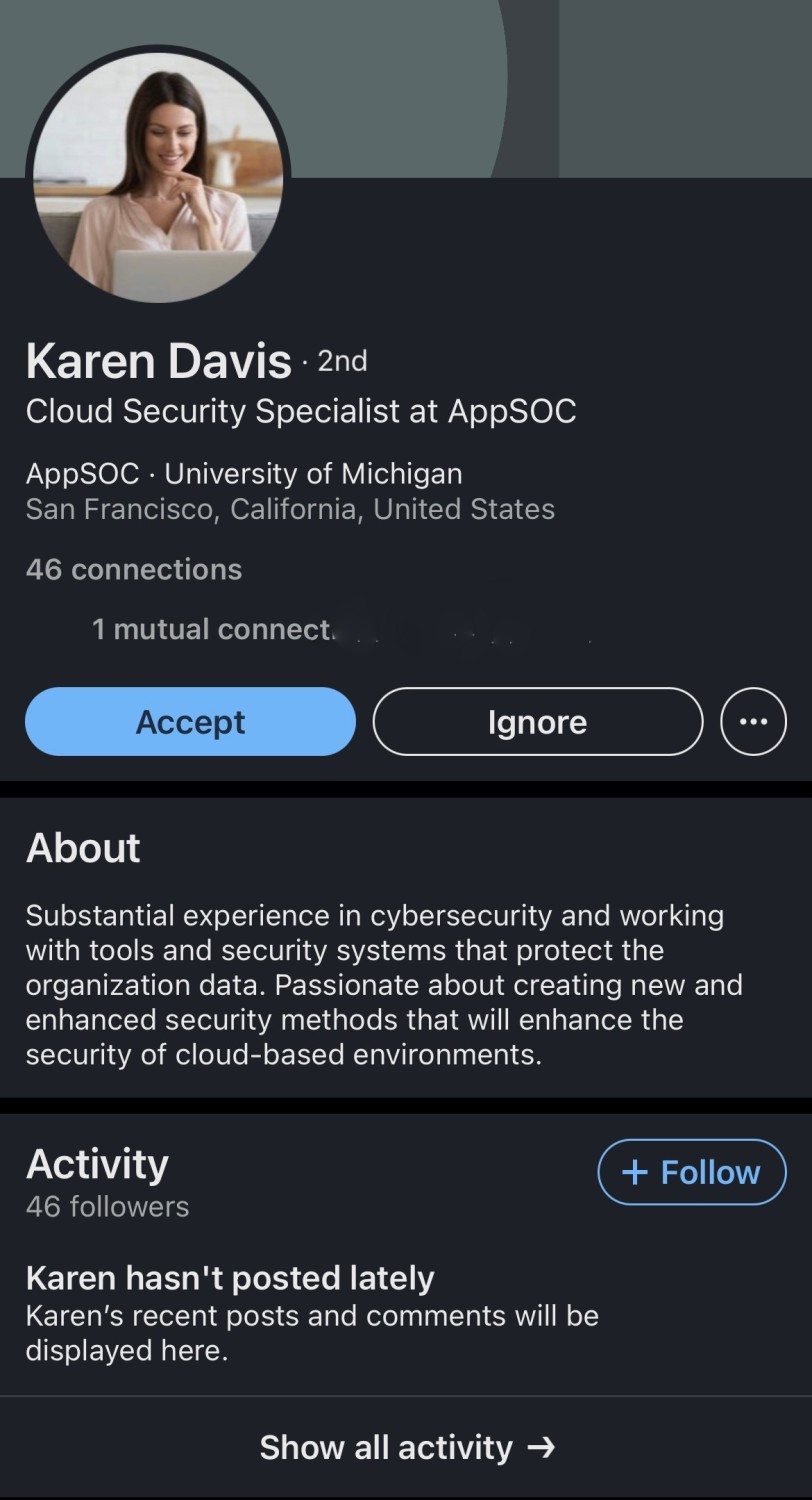Click the name Karen Davis

click(x=158, y=361)
